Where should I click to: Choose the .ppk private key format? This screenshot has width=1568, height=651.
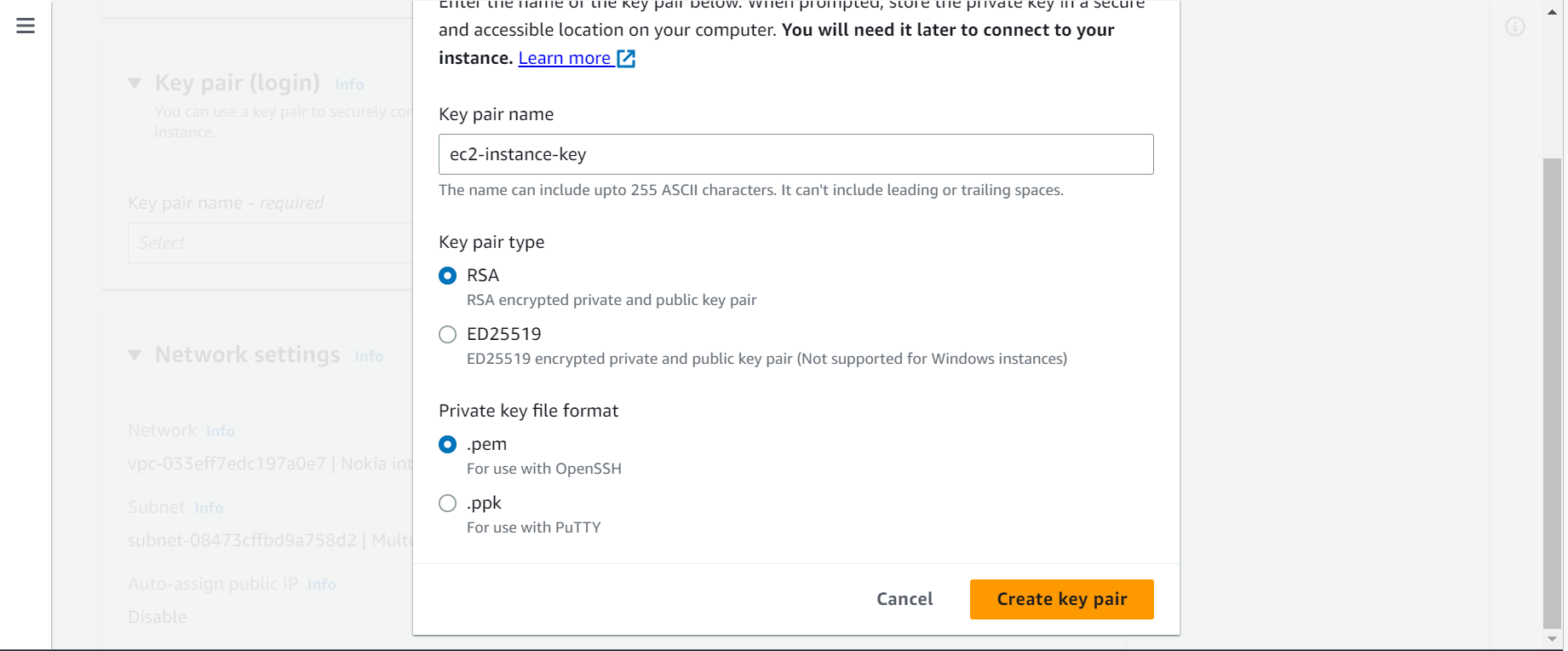[x=447, y=504]
